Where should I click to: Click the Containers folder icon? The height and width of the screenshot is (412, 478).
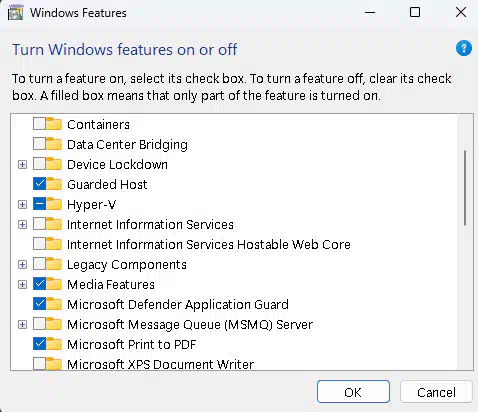click(x=54, y=124)
